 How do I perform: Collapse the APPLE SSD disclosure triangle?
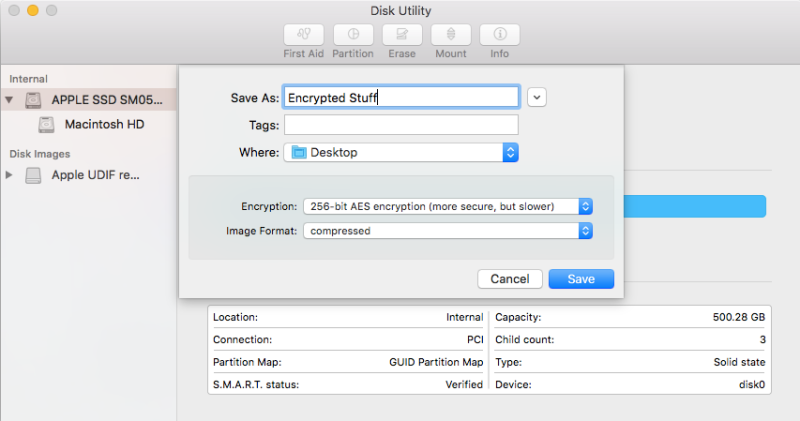10,100
